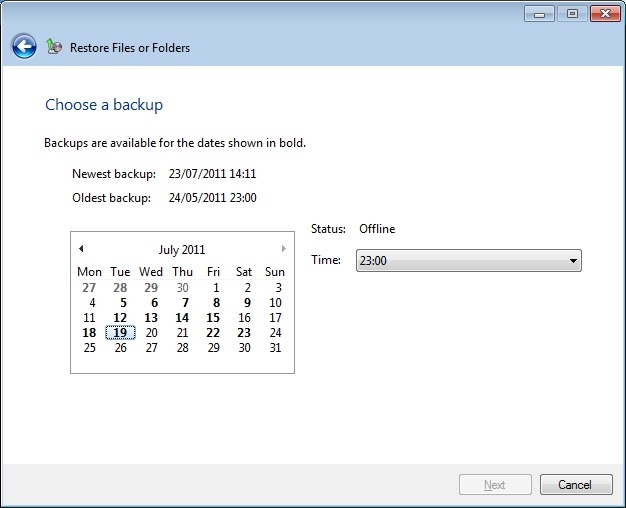Pick 12 July in the calendar
Image resolution: width=626 pixels, height=508 pixels.
(120, 318)
